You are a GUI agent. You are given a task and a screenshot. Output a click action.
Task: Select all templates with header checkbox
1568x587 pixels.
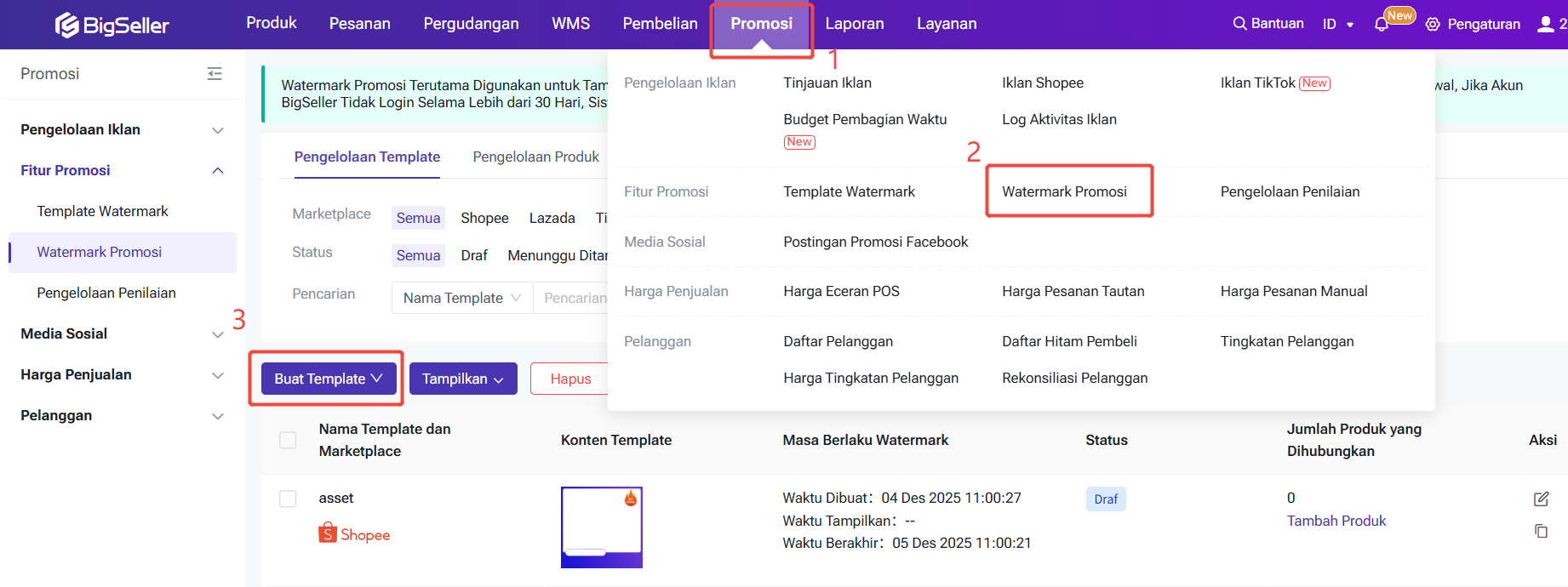(288, 440)
